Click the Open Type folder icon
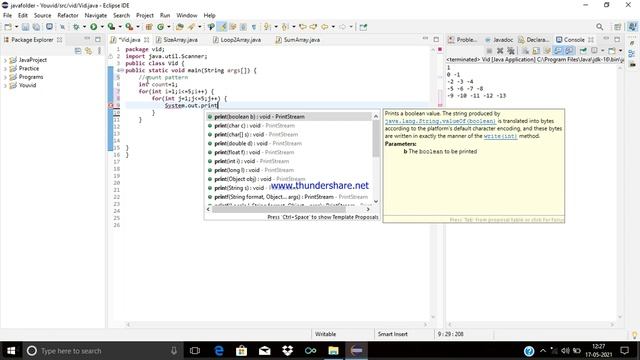This screenshot has width=640, height=360. 180,27
